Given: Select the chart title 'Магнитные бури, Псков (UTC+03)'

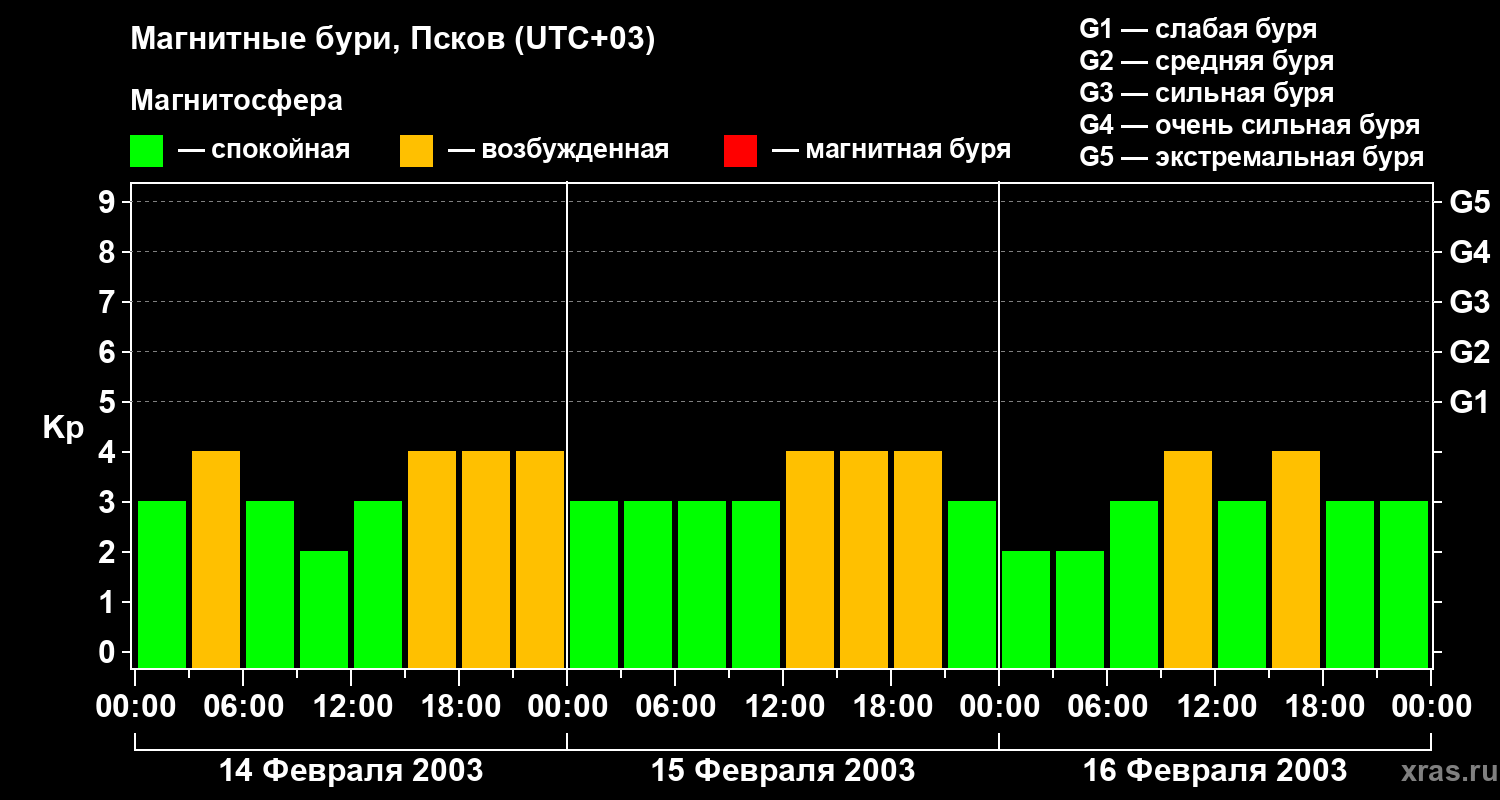Looking at the screenshot, I should coord(393,40).
